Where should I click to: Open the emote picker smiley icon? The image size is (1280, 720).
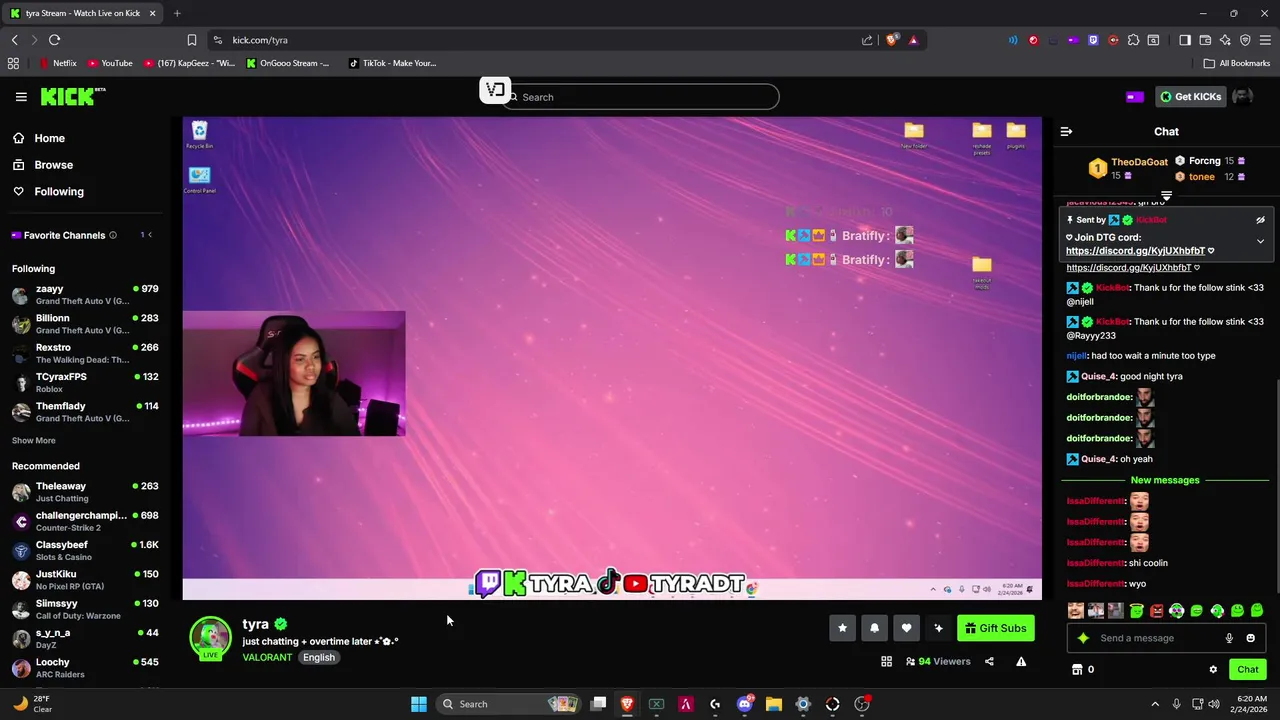(x=1250, y=638)
